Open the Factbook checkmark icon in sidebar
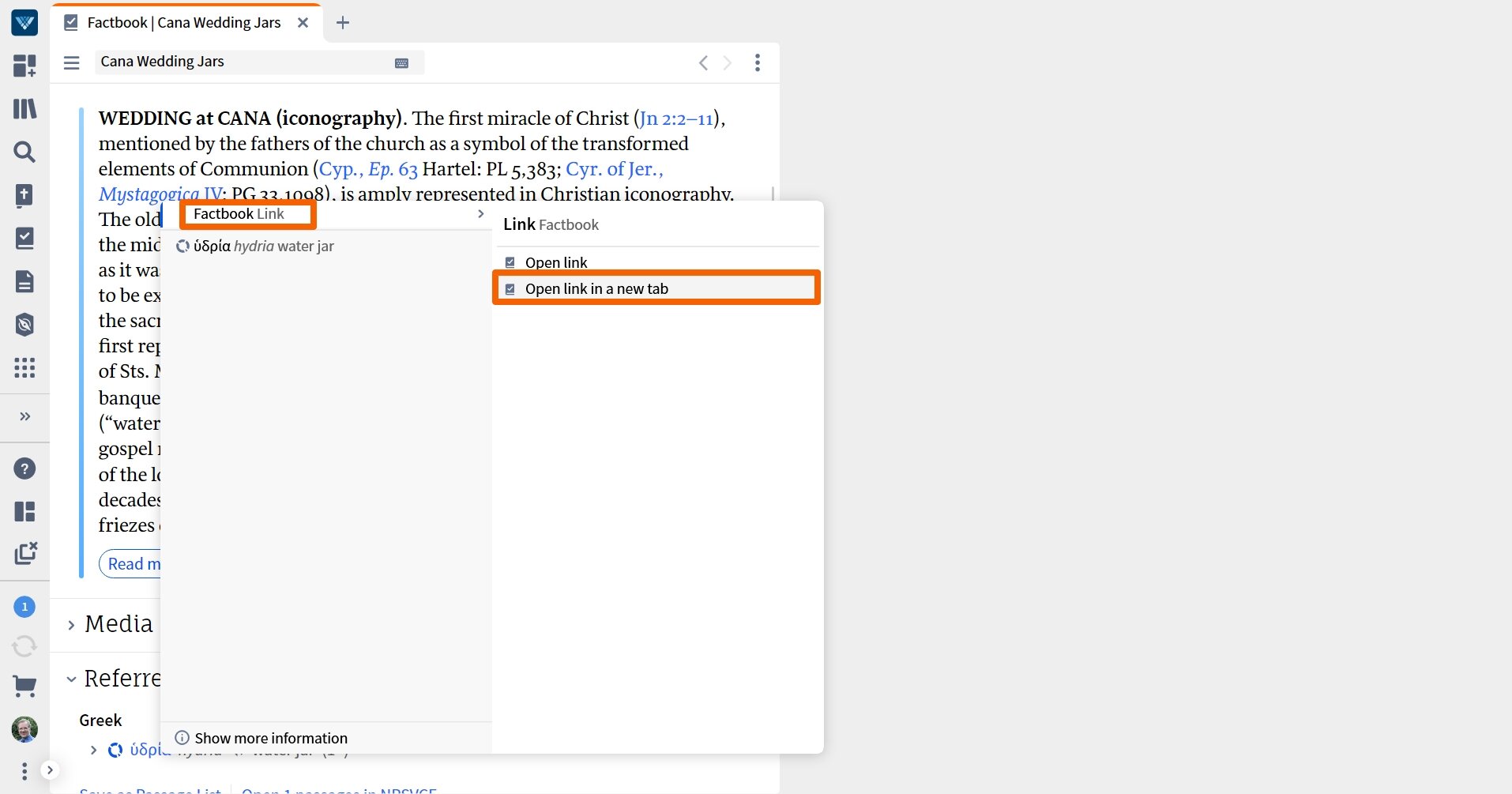The image size is (1512, 794). pos(24,238)
